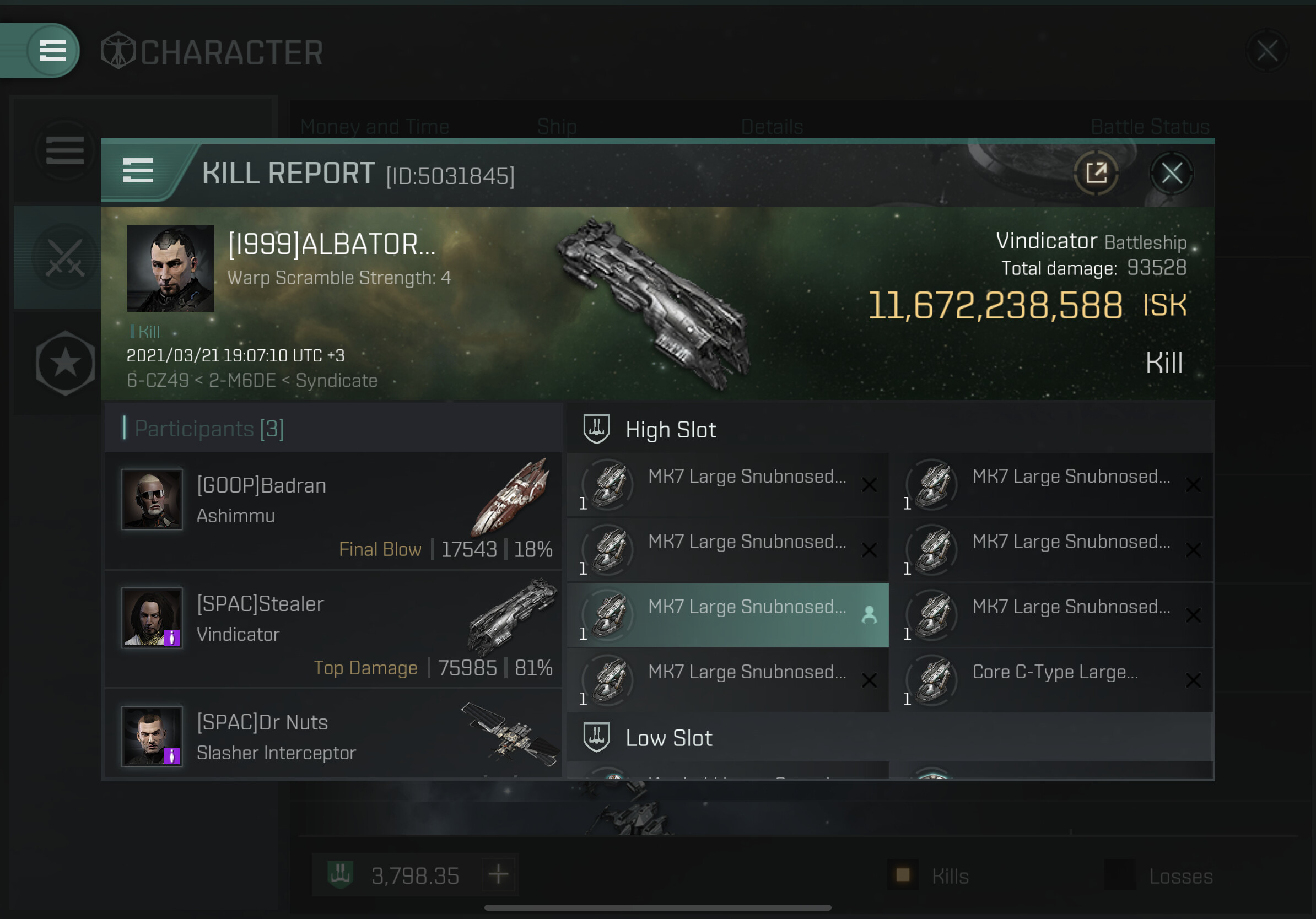Expand the Low Slot section

(890, 737)
